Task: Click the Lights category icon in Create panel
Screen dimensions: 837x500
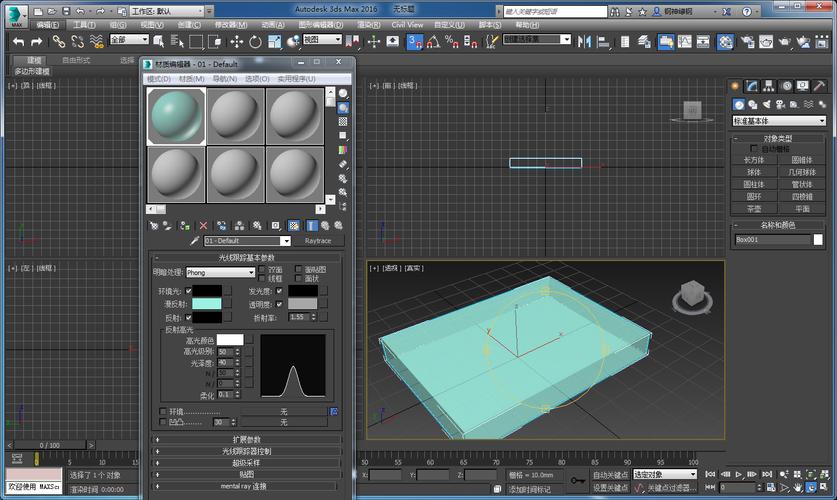Action: coord(765,104)
